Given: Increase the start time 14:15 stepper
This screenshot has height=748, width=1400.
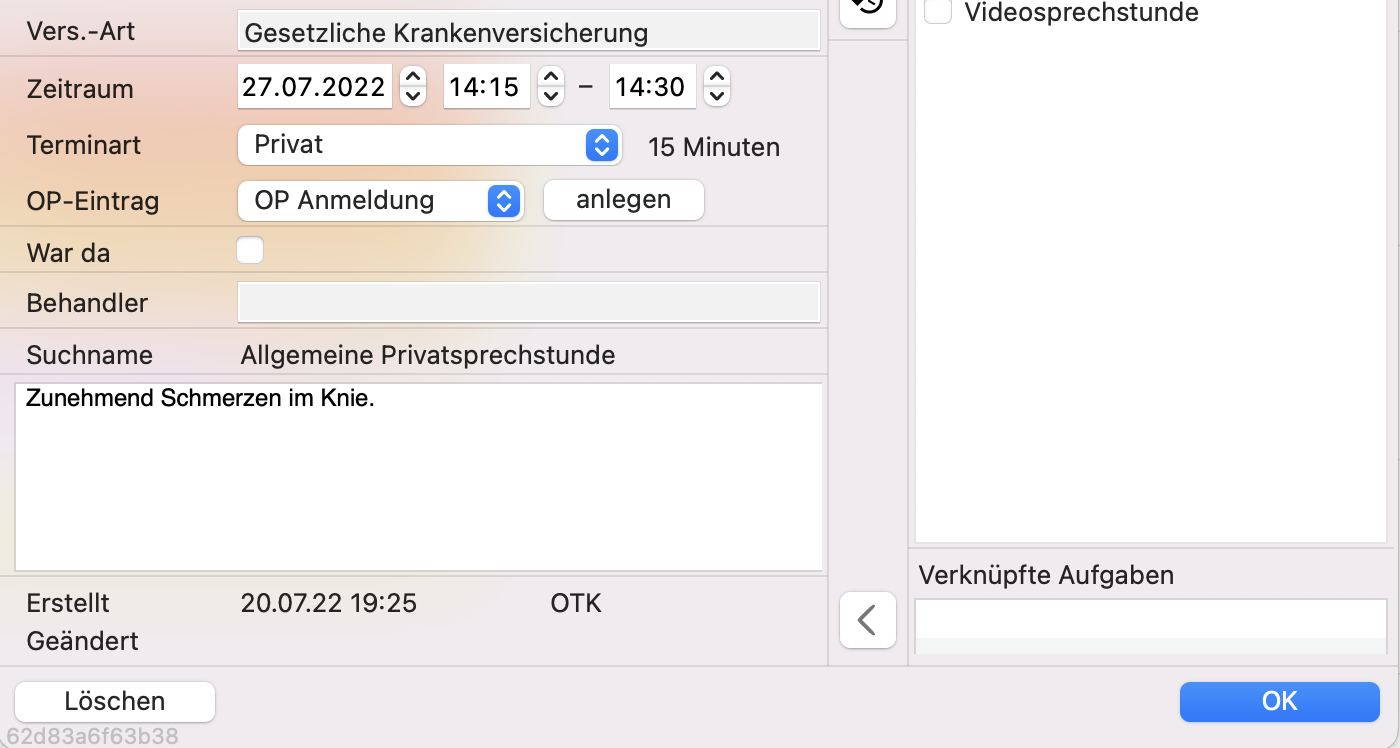Looking at the screenshot, I should pos(551,77).
